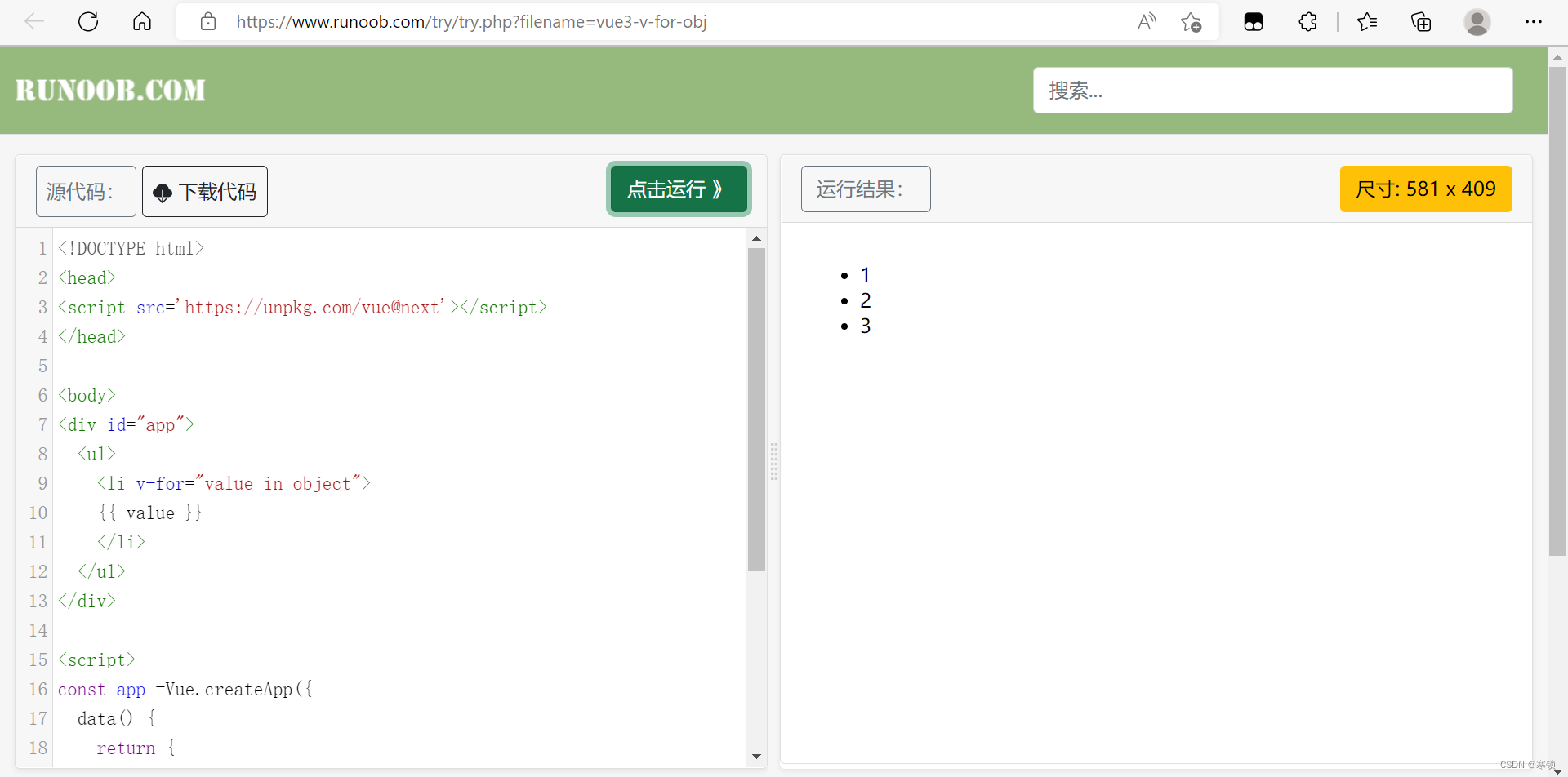Viewport: 1568px width, 777px height.
Task: Click the code editor vertical scrollbar thumb
Action: (756, 409)
